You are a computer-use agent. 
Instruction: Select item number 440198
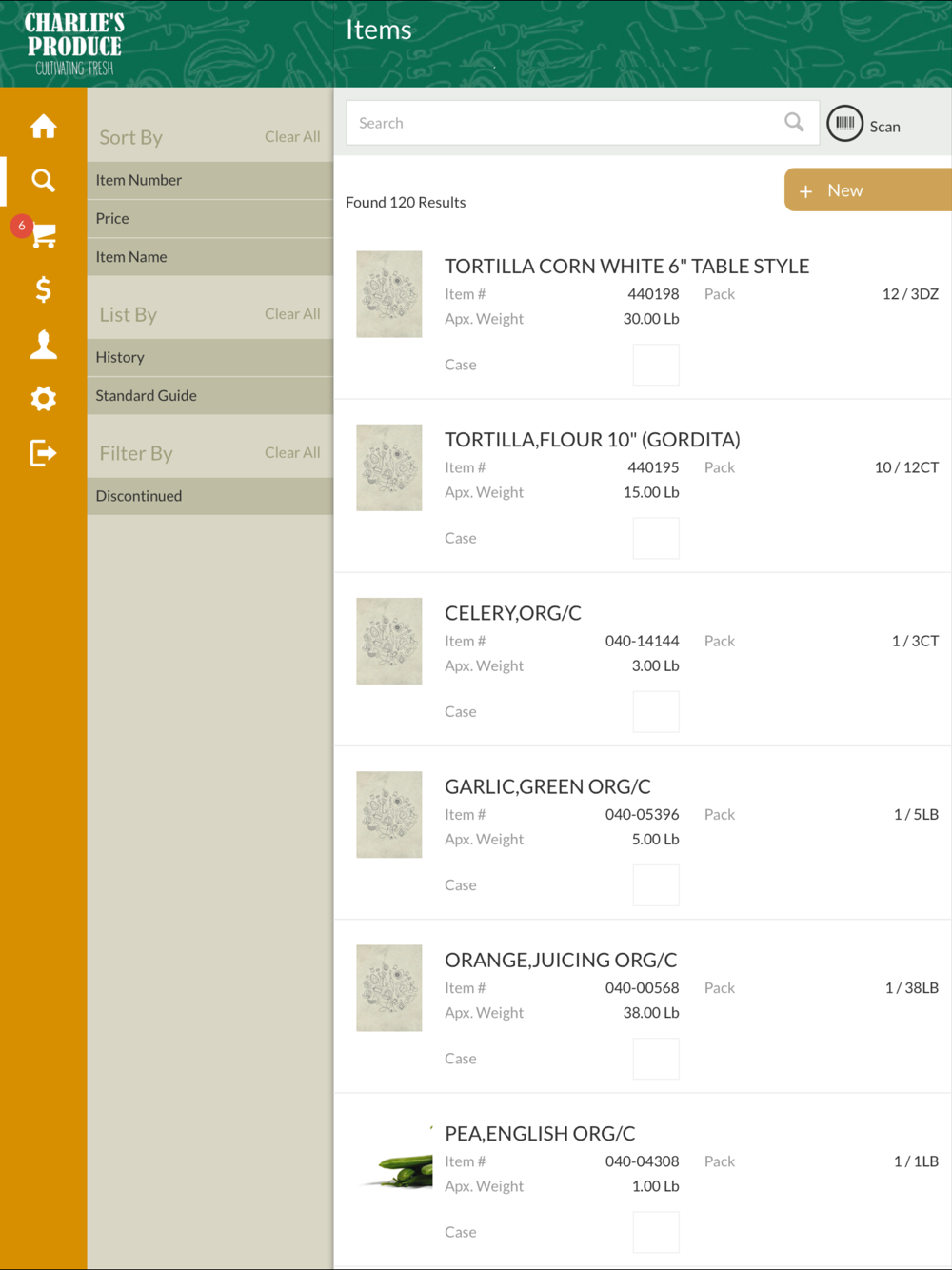(x=653, y=294)
